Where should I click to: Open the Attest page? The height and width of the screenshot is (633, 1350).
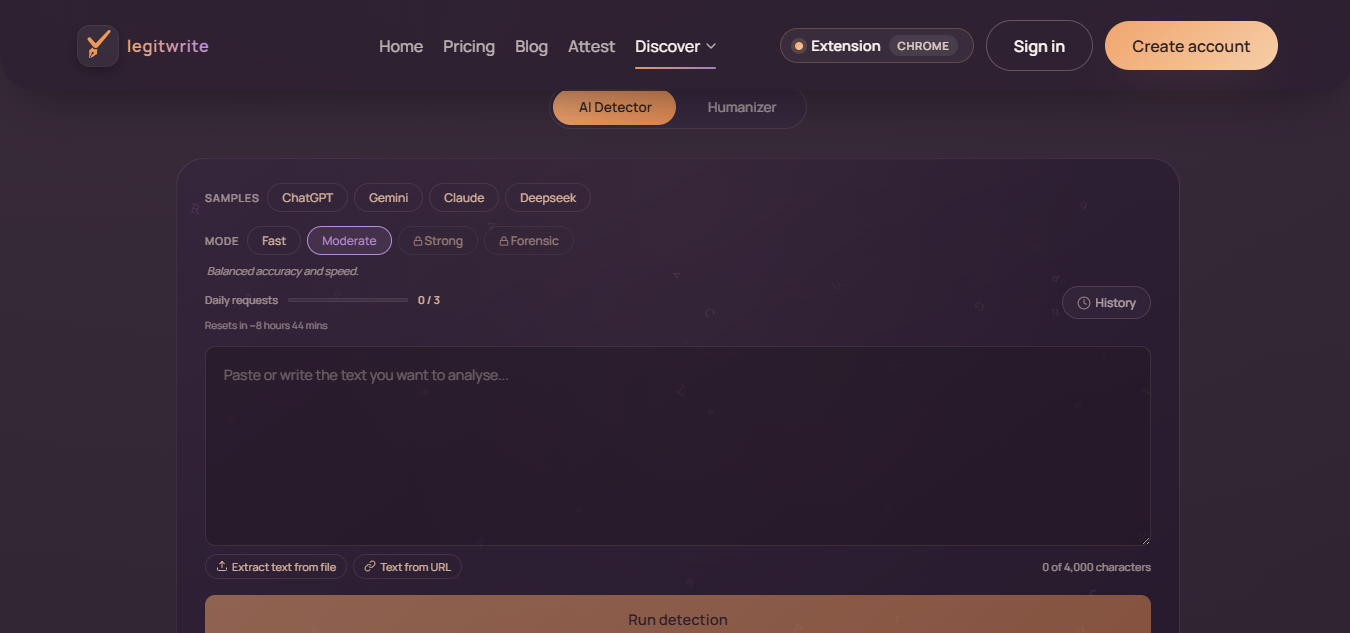591,46
